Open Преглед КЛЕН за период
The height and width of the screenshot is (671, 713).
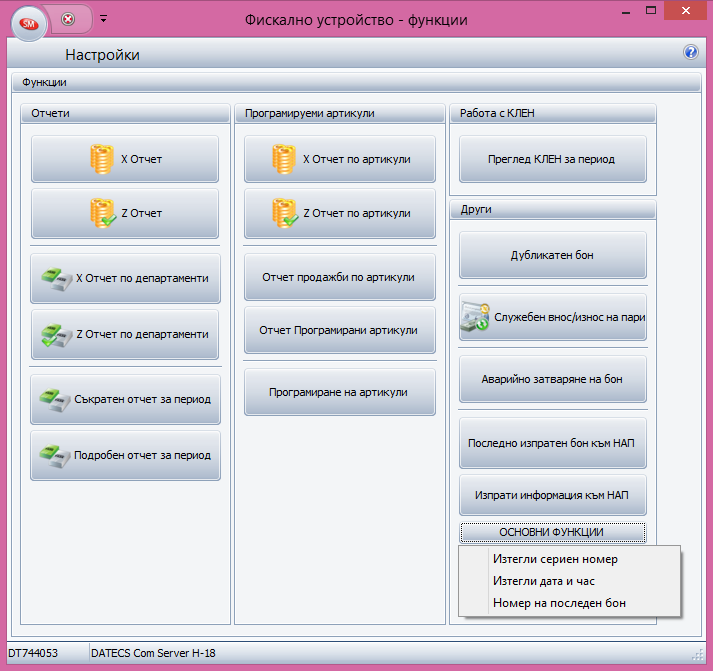(552, 159)
